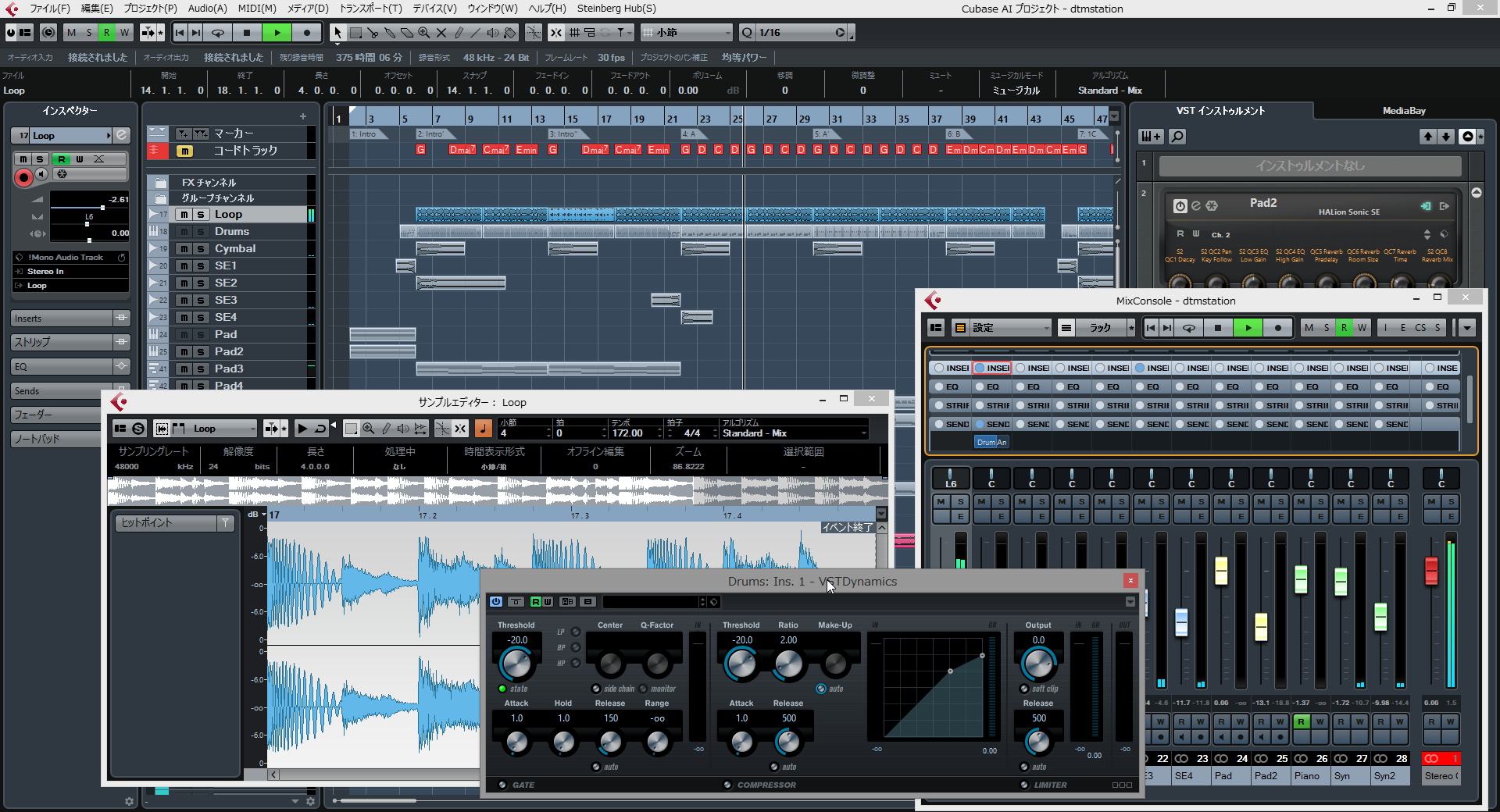Image resolution: width=1500 pixels, height=812 pixels.
Task: Select the Split scissors tool in main toolbar
Action: [373, 33]
